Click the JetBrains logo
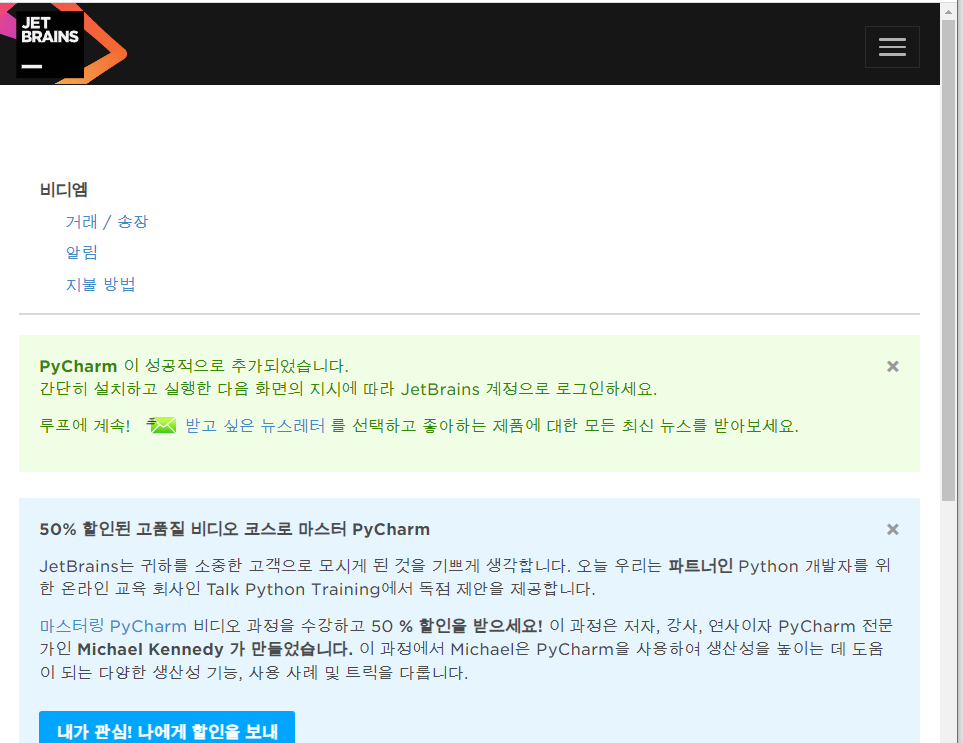 point(63,44)
